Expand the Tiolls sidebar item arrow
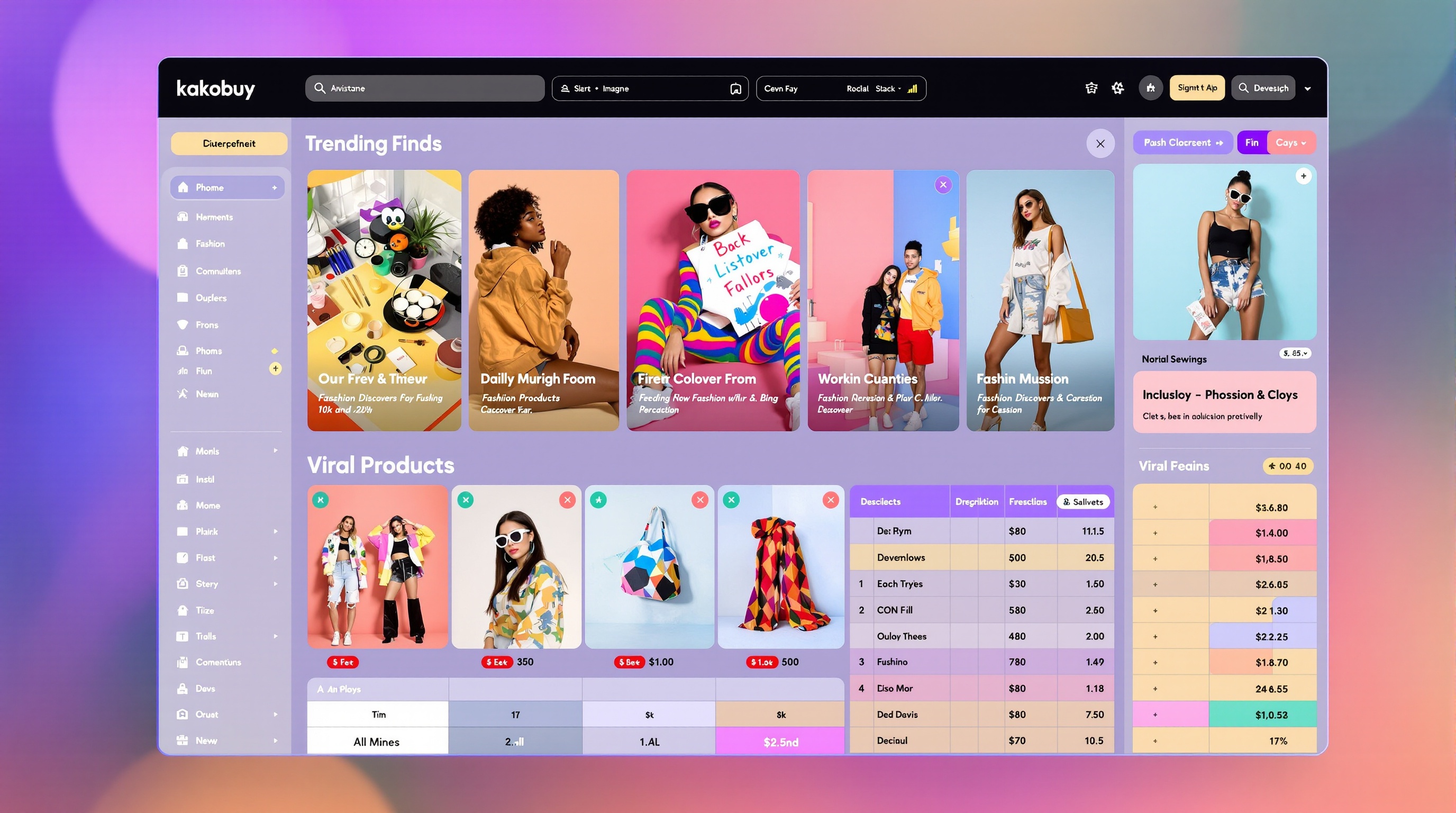The width and height of the screenshot is (1456, 813). (x=275, y=636)
